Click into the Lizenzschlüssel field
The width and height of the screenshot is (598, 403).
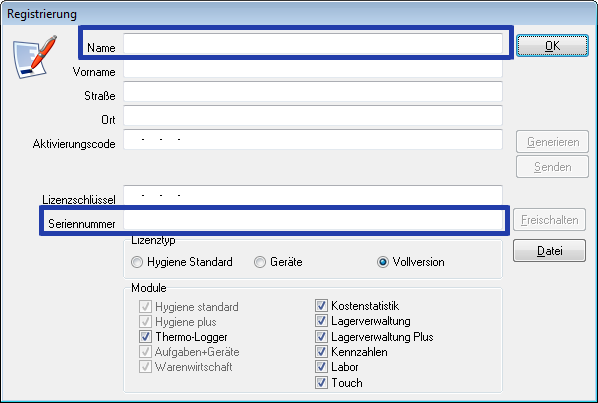(313, 195)
